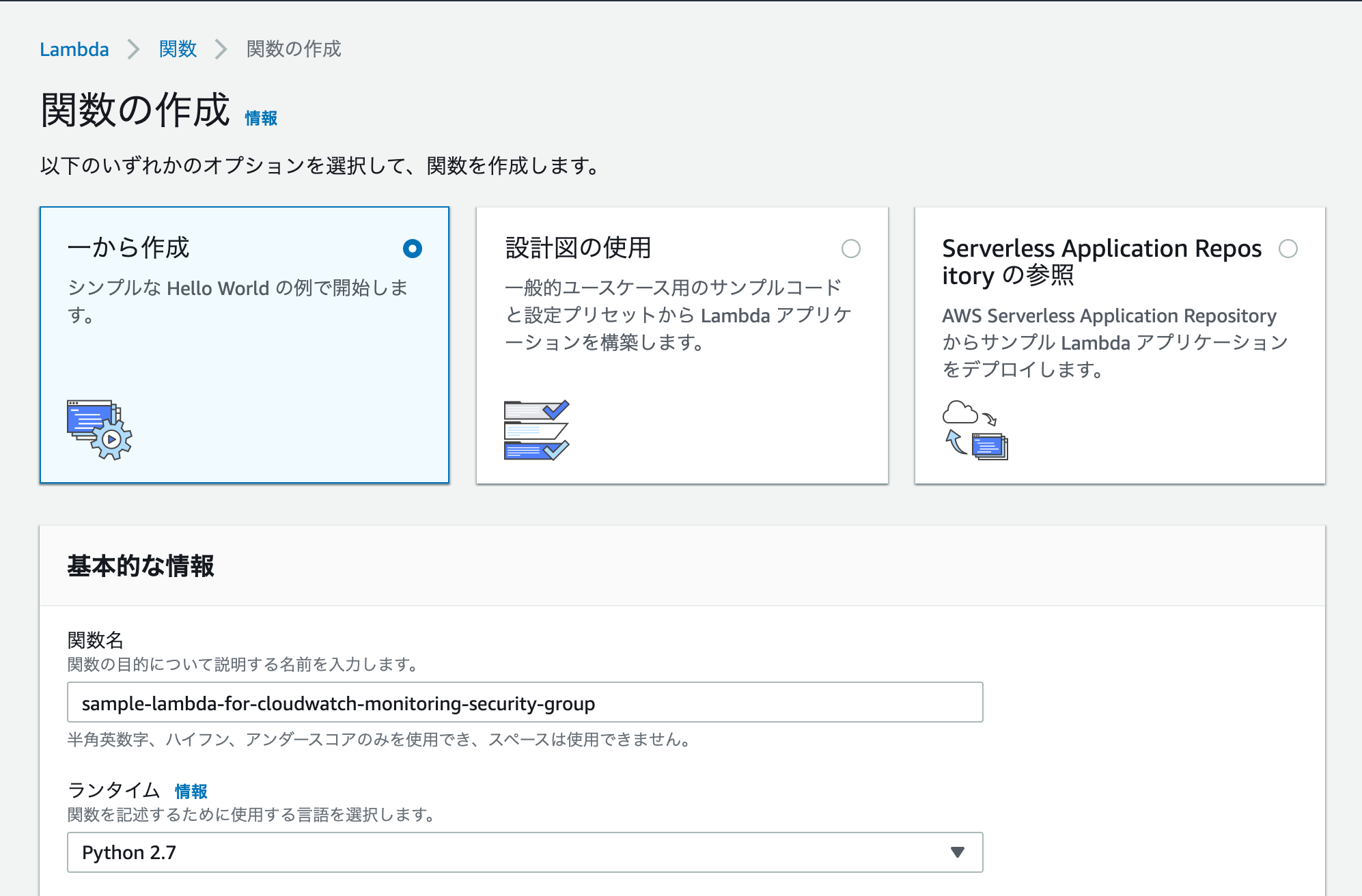Viewport: 1362px width, 896px height.
Task: Click 以下のいずれかのオプション instruction text
Action: [x=321, y=165]
